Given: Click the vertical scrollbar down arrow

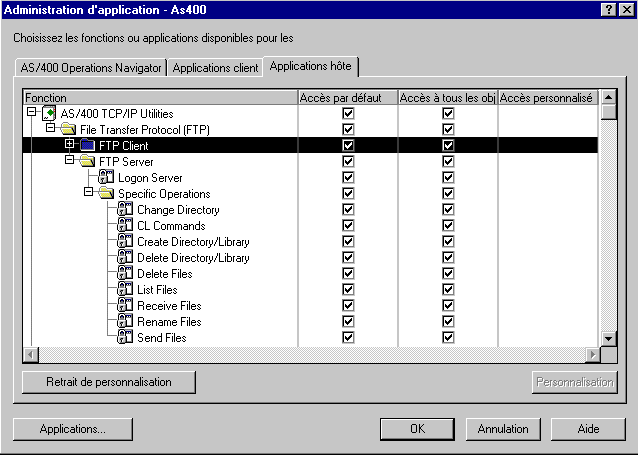Looking at the screenshot, I should [x=608, y=338].
